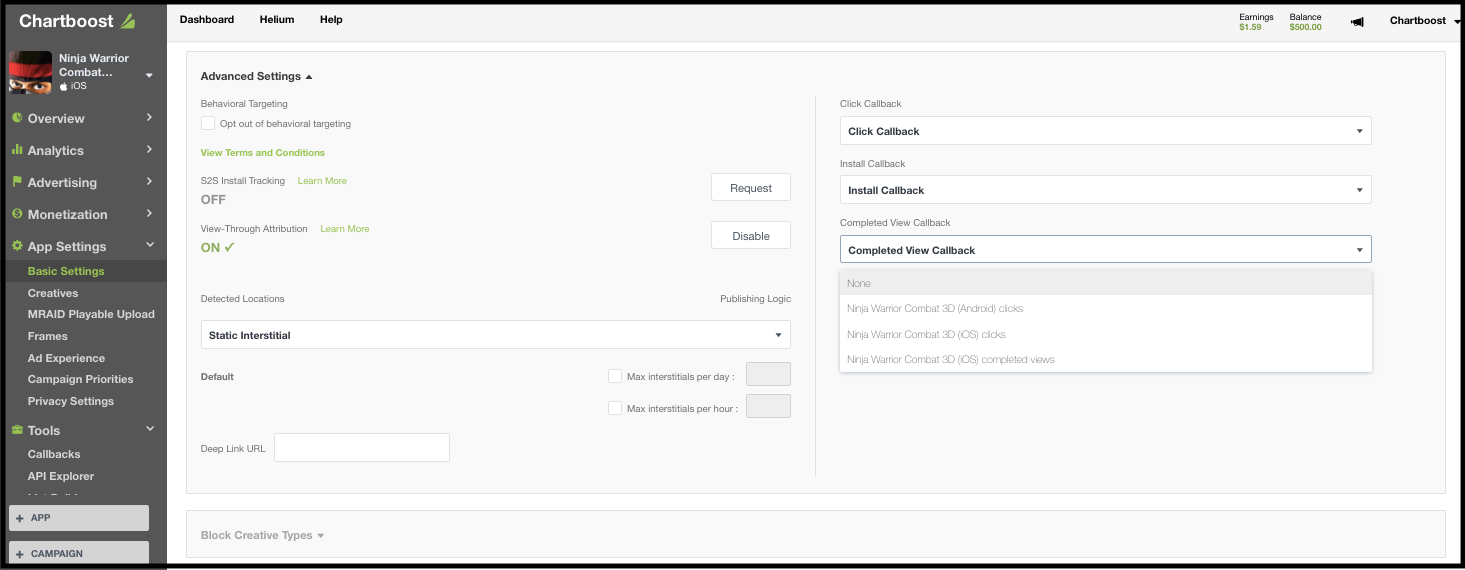Screen dimensions: 1465x570
Task: Open Callbacks under Tools
Action: click(x=54, y=454)
